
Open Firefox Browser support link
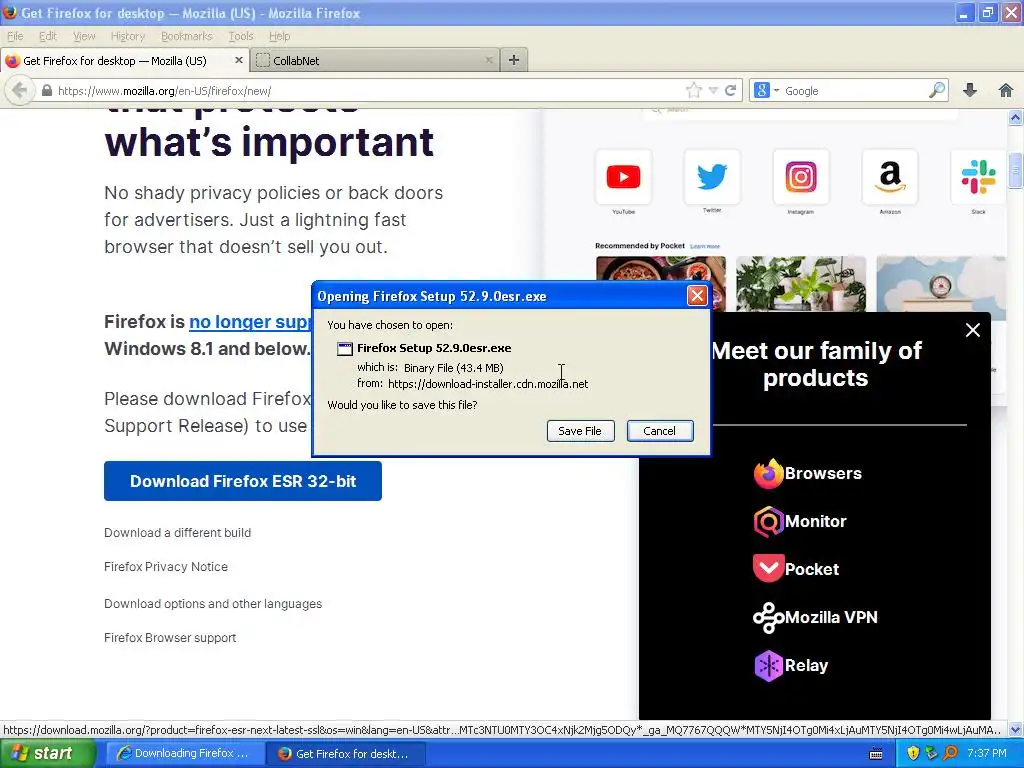point(170,637)
